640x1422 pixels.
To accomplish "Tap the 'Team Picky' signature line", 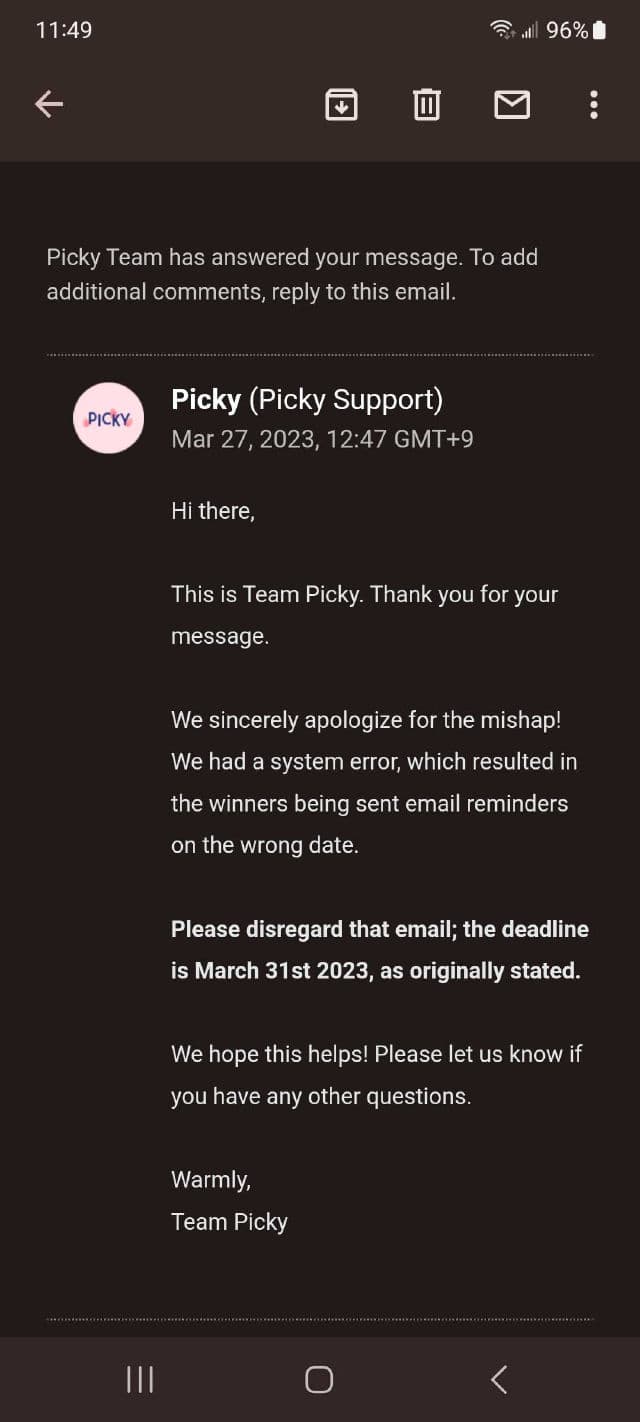I will [x=229, y=1222].
